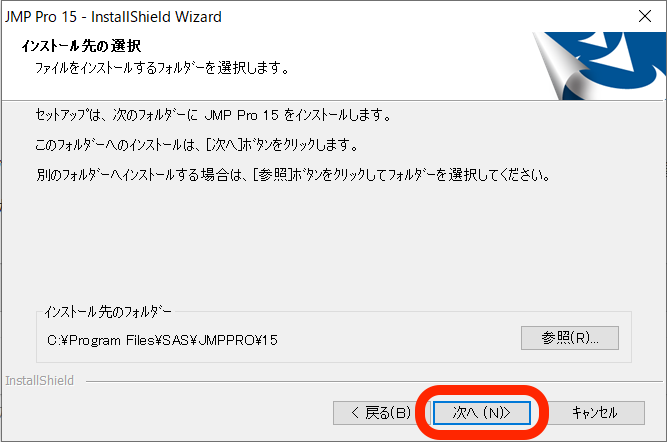Viewport: 667px width, 442px height.
Task: Go back with the < 戻る(B) button
Action: (381, 413)
